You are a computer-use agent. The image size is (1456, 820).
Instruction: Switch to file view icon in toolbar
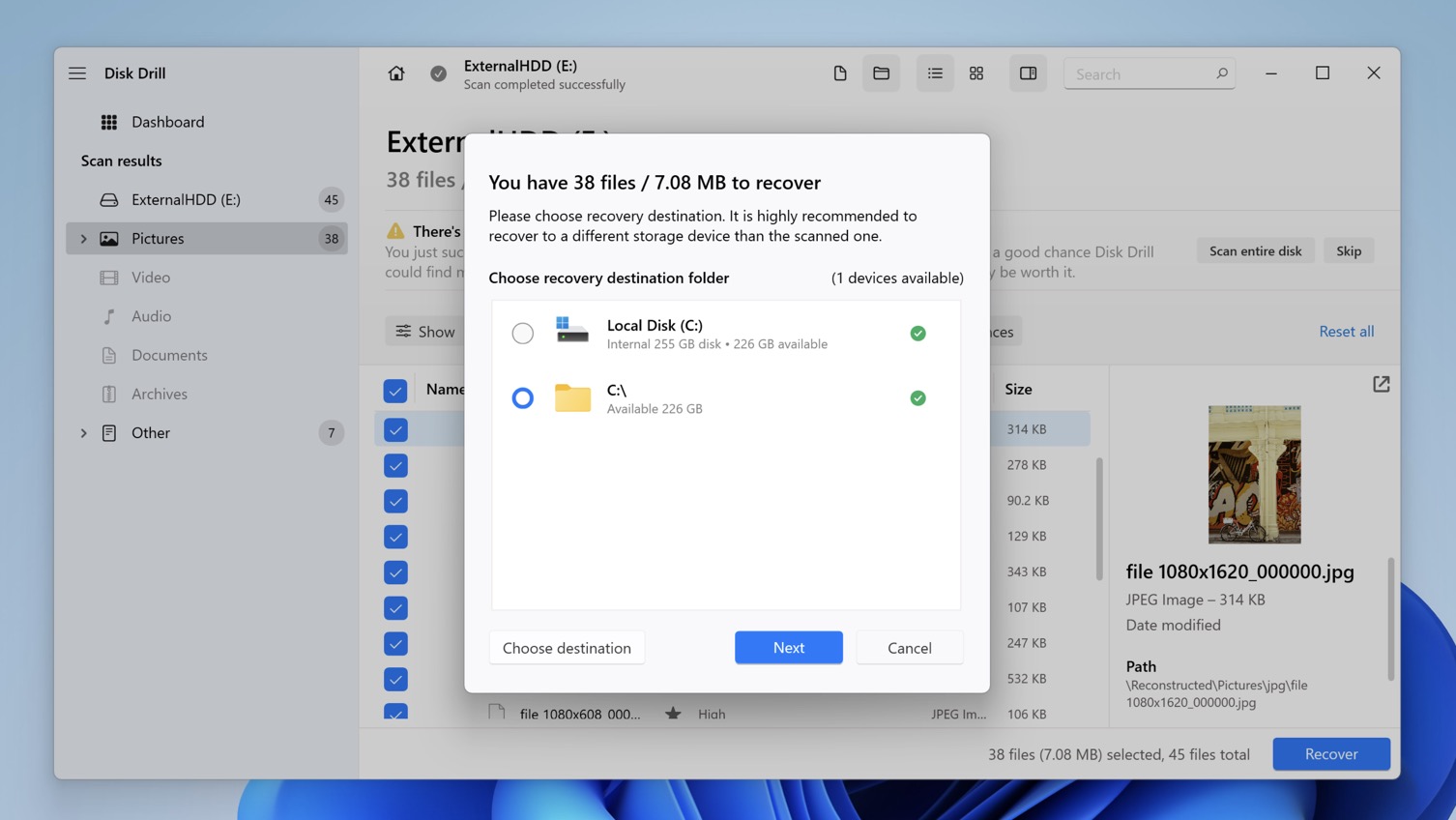pyautogui.click(x=839, y=73)
